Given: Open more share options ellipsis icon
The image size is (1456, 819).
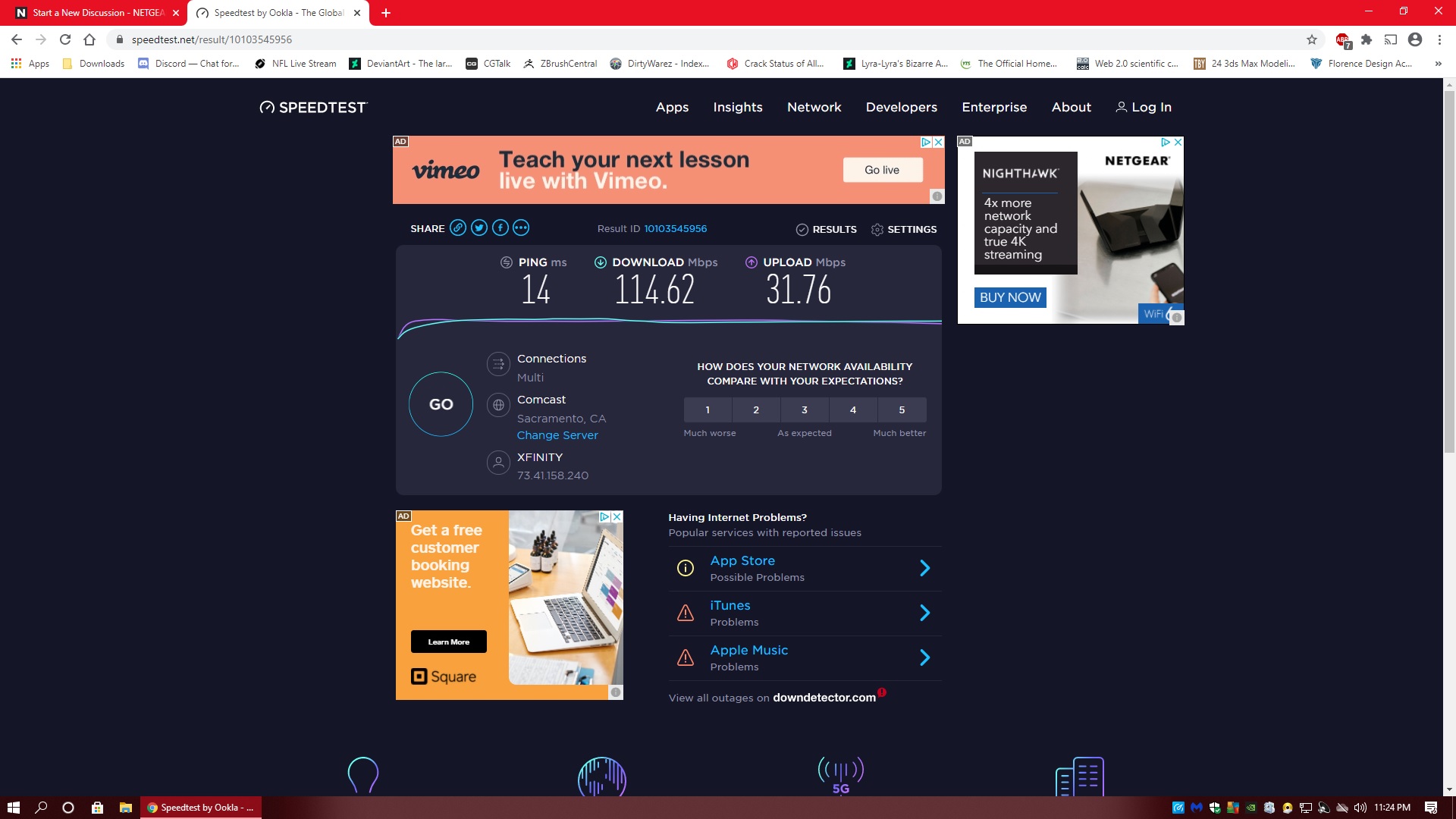Looking at the screenshot, I should [x=521, y=227].
